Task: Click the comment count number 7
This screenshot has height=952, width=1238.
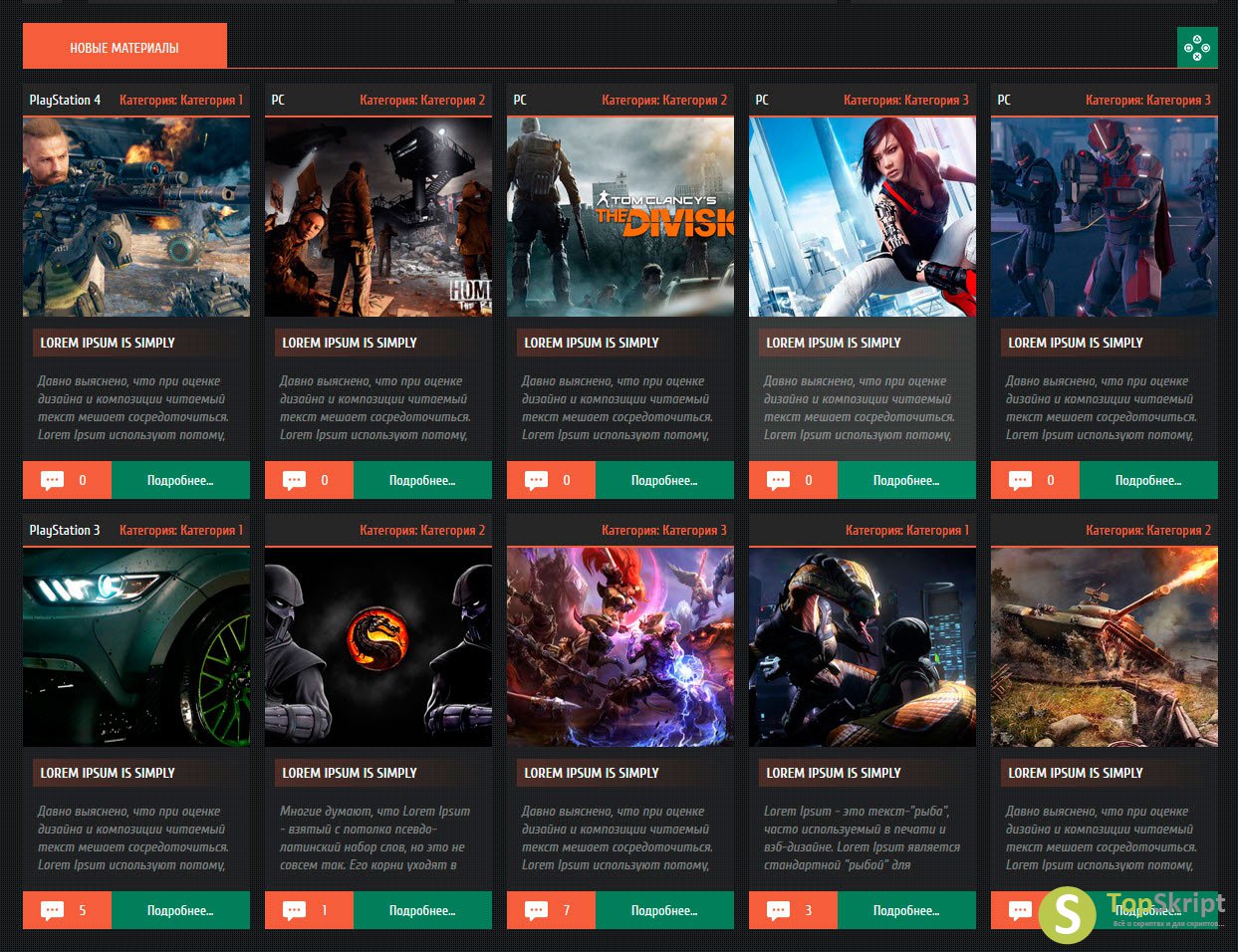Action: (x=567, y=911)
